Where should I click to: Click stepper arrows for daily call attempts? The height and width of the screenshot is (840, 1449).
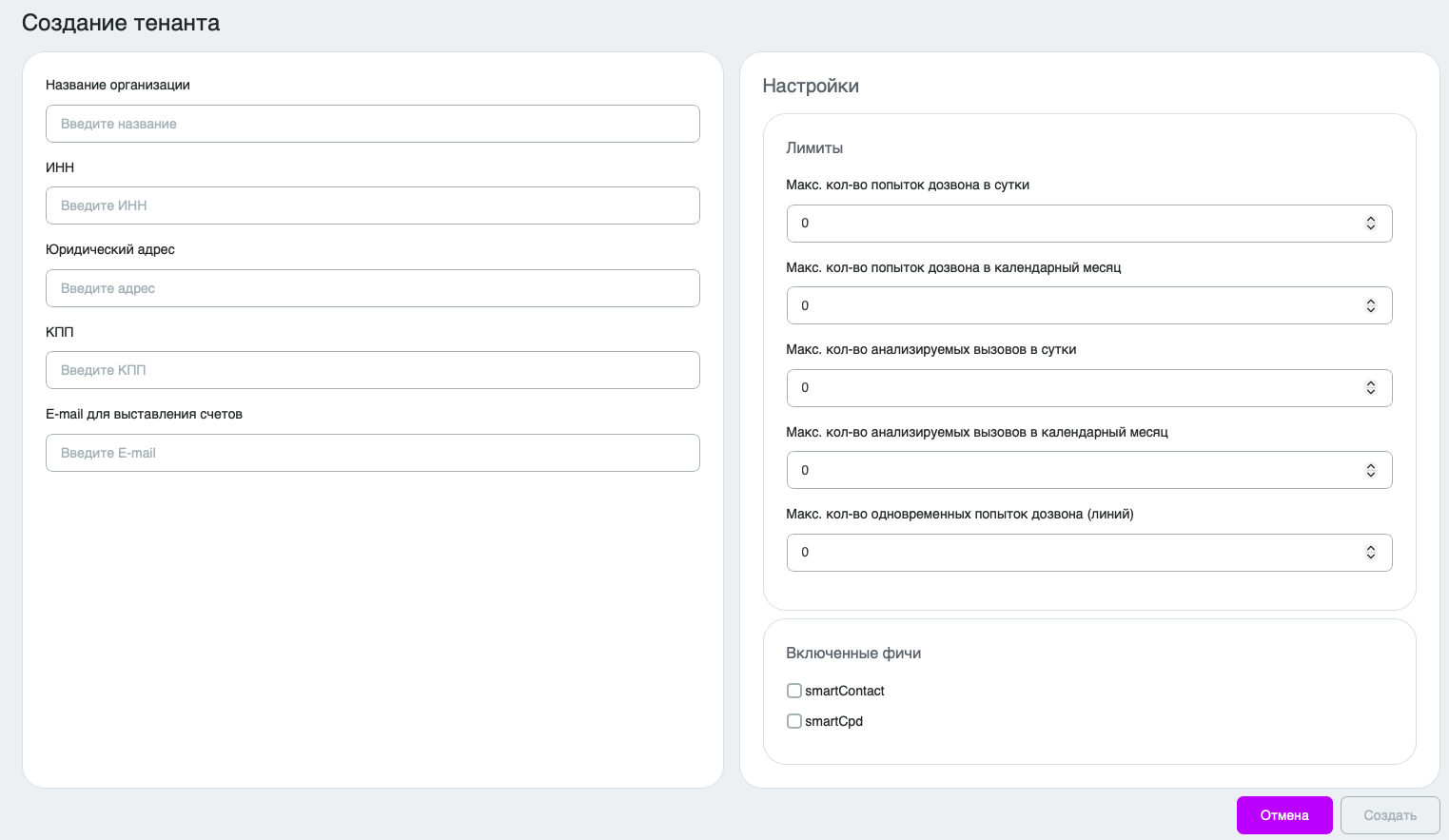pos(1371,224)
